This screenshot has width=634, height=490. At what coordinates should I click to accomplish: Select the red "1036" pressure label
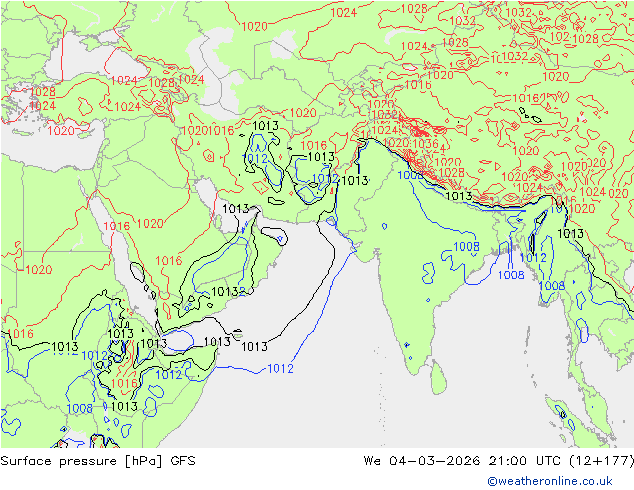[x=425, y=144]
